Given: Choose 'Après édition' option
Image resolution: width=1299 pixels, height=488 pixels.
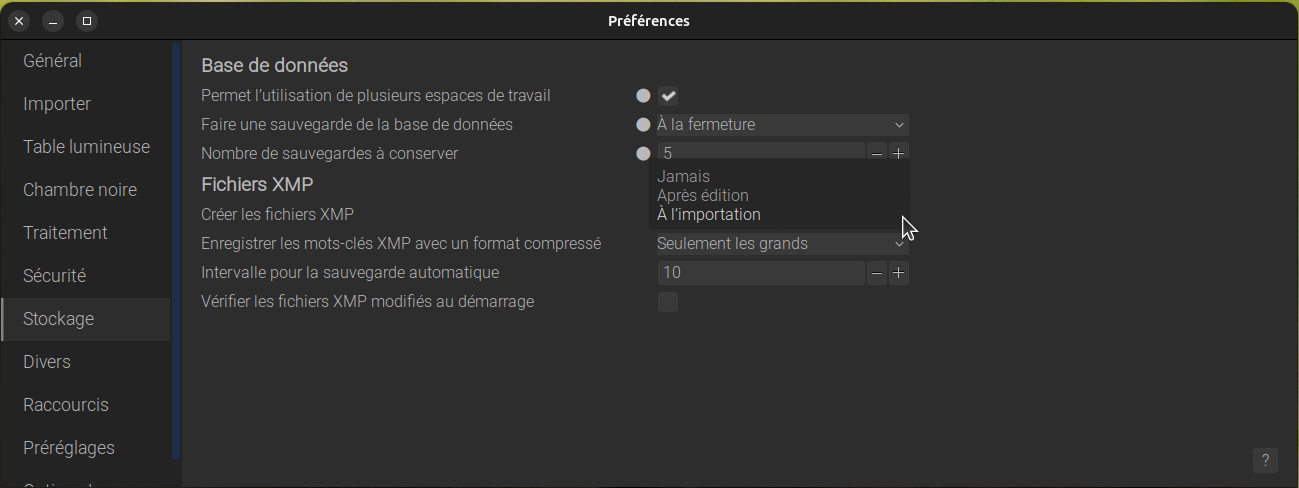Looking at the screenshot, I should (x=702, y=195).
